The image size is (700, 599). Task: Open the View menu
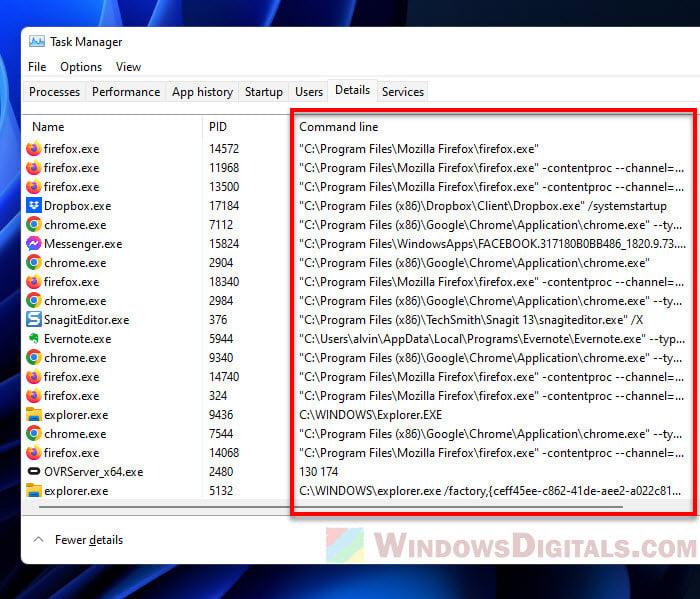pos(129,67)
